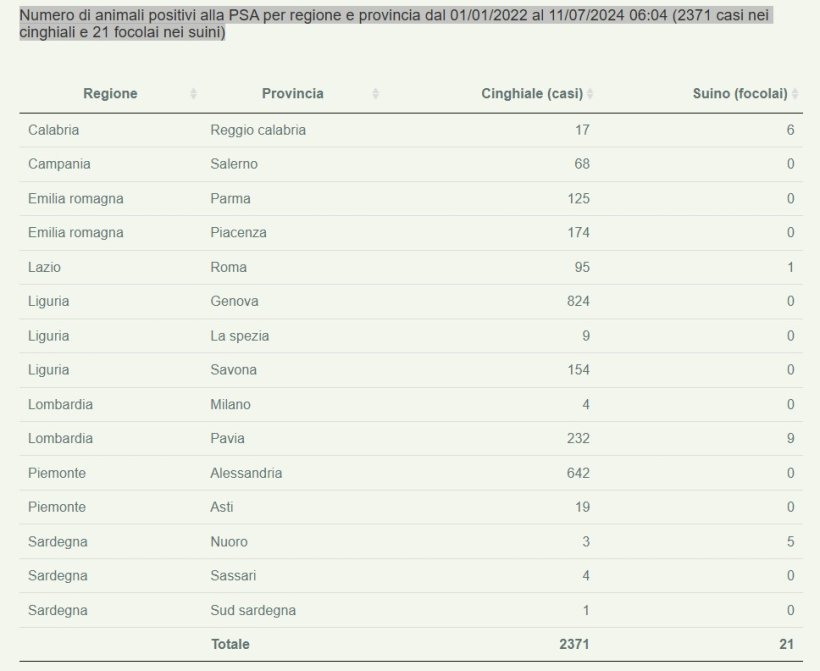Click the Alessandria case count 642
The image size is (820, 671).
(577, 473)
